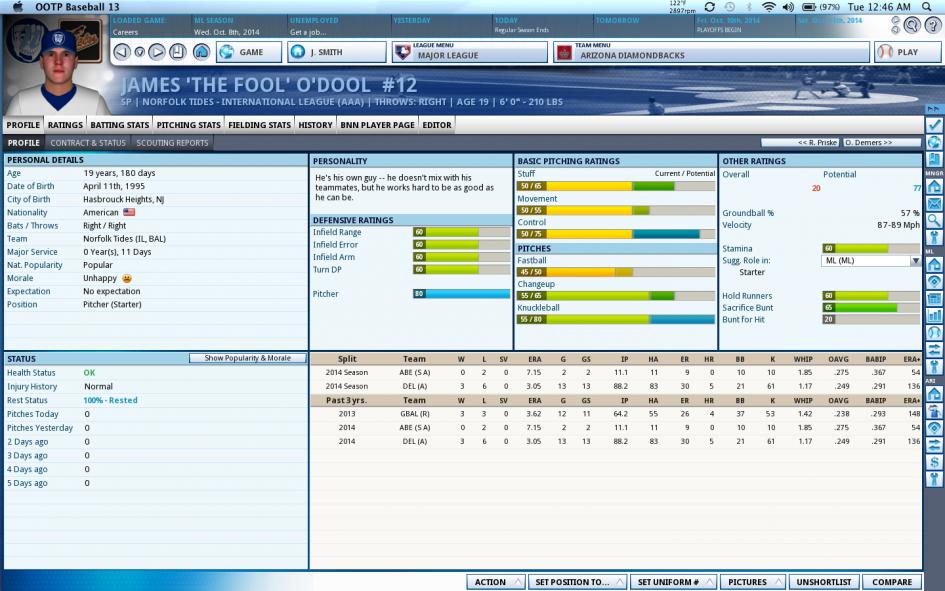Screen dimensions: 945x591
Task: Click the Knuckleball rating bar 55/80
Action: click(x=615, y=319)
